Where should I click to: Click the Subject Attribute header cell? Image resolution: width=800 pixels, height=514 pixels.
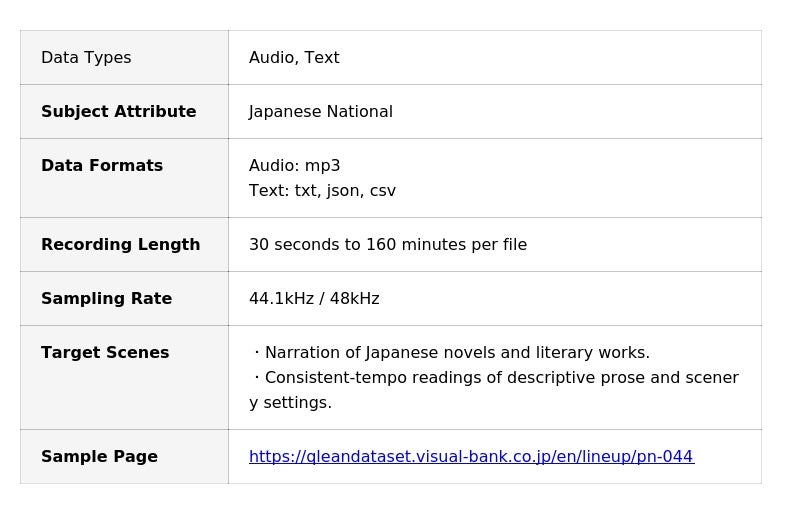(x=118, y=112)
